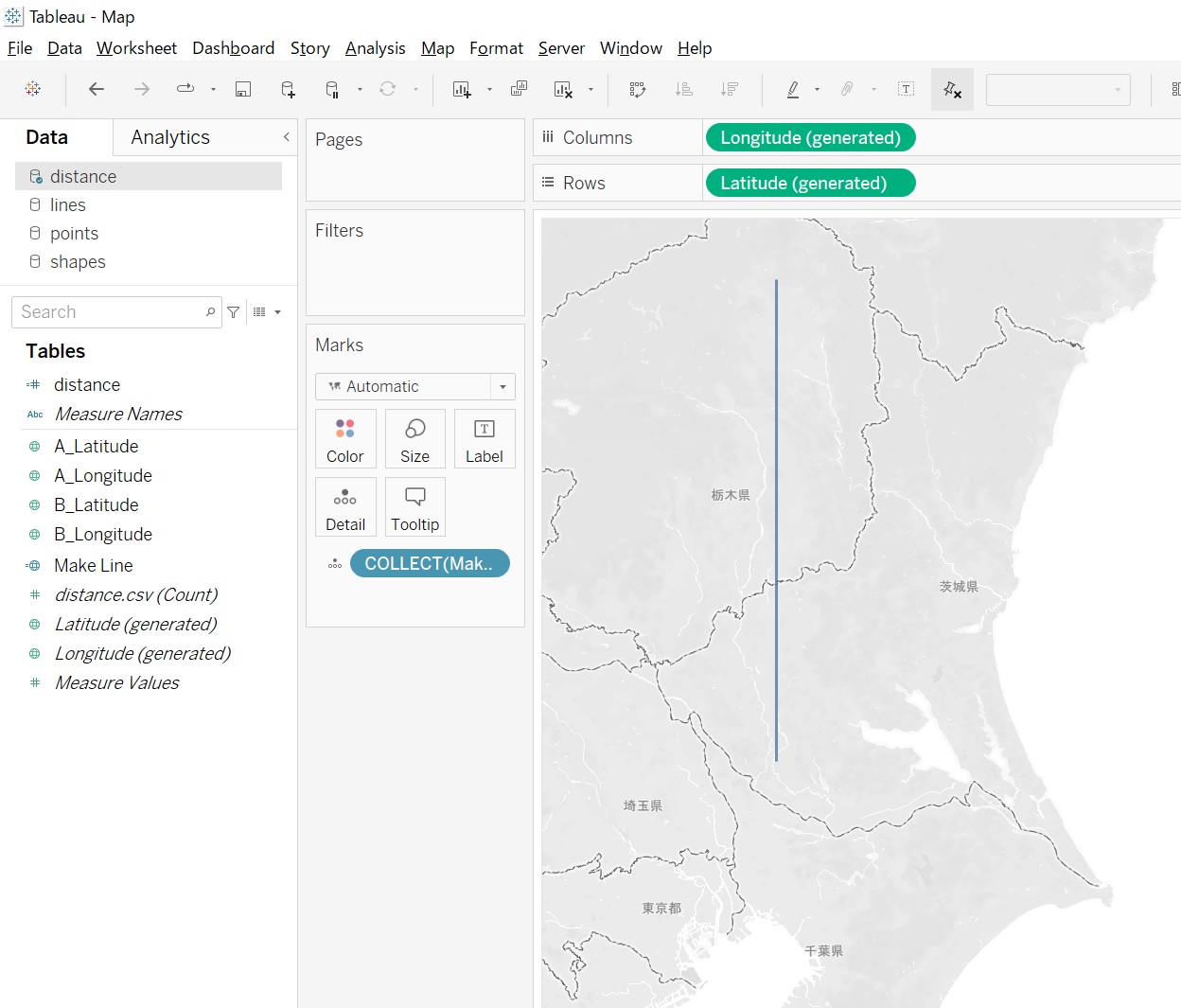This screenshot has width=1181, height=1008.
Task: Open the Tooltip shelf
Action: pos(414,506)
